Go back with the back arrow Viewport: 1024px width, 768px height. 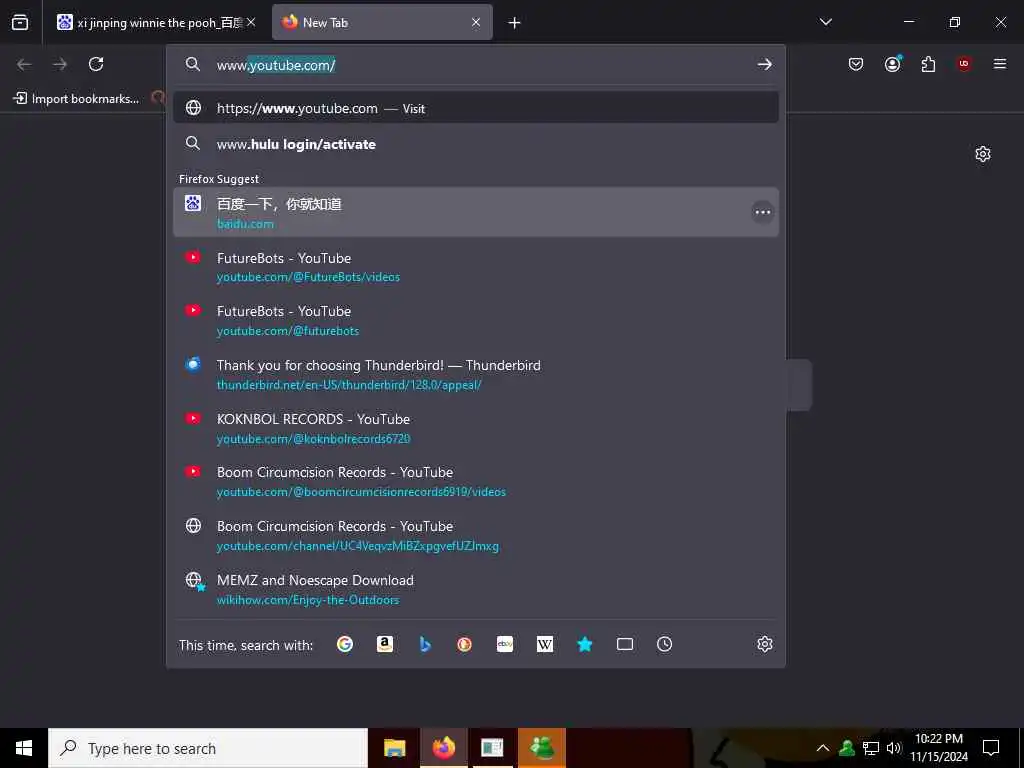[x=24, y=64]
